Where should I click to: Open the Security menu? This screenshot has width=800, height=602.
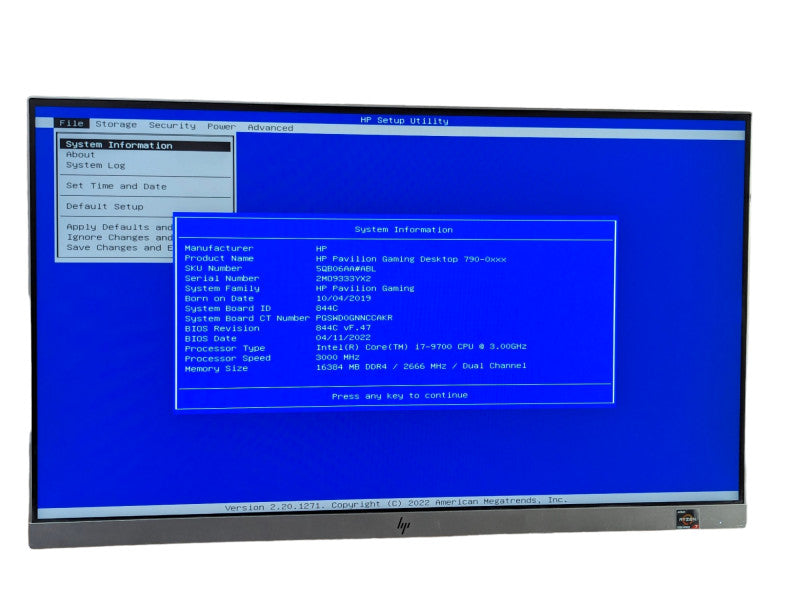(172, 126)
